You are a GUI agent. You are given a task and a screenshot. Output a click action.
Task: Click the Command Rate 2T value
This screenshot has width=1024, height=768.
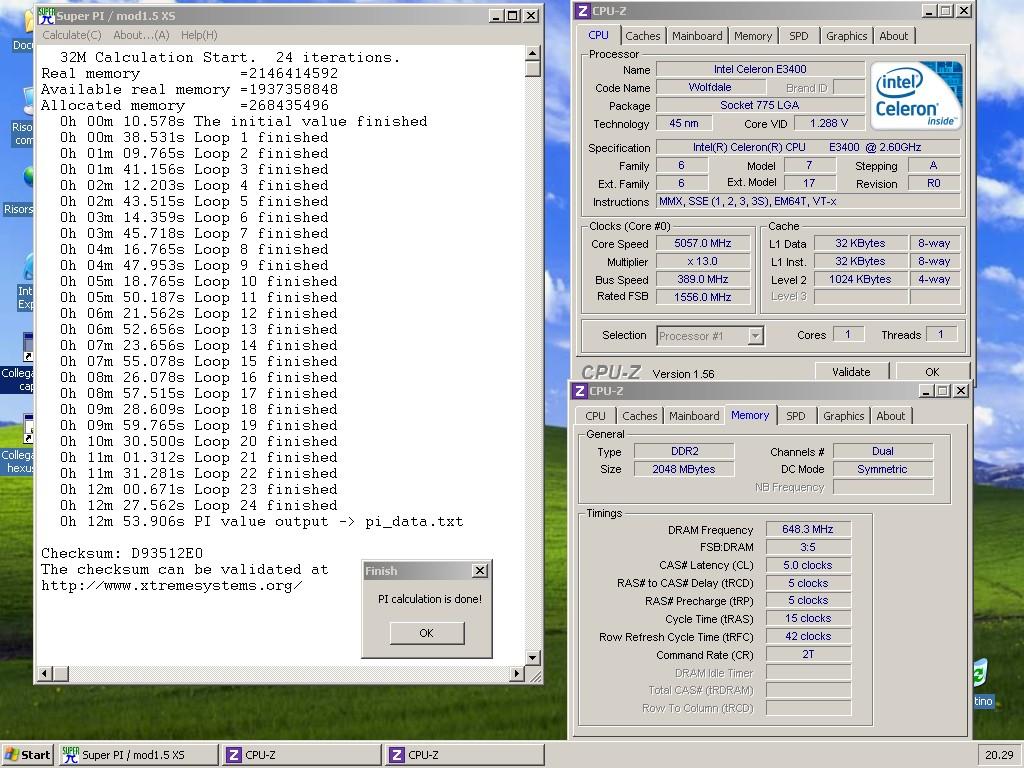[808, 654]
